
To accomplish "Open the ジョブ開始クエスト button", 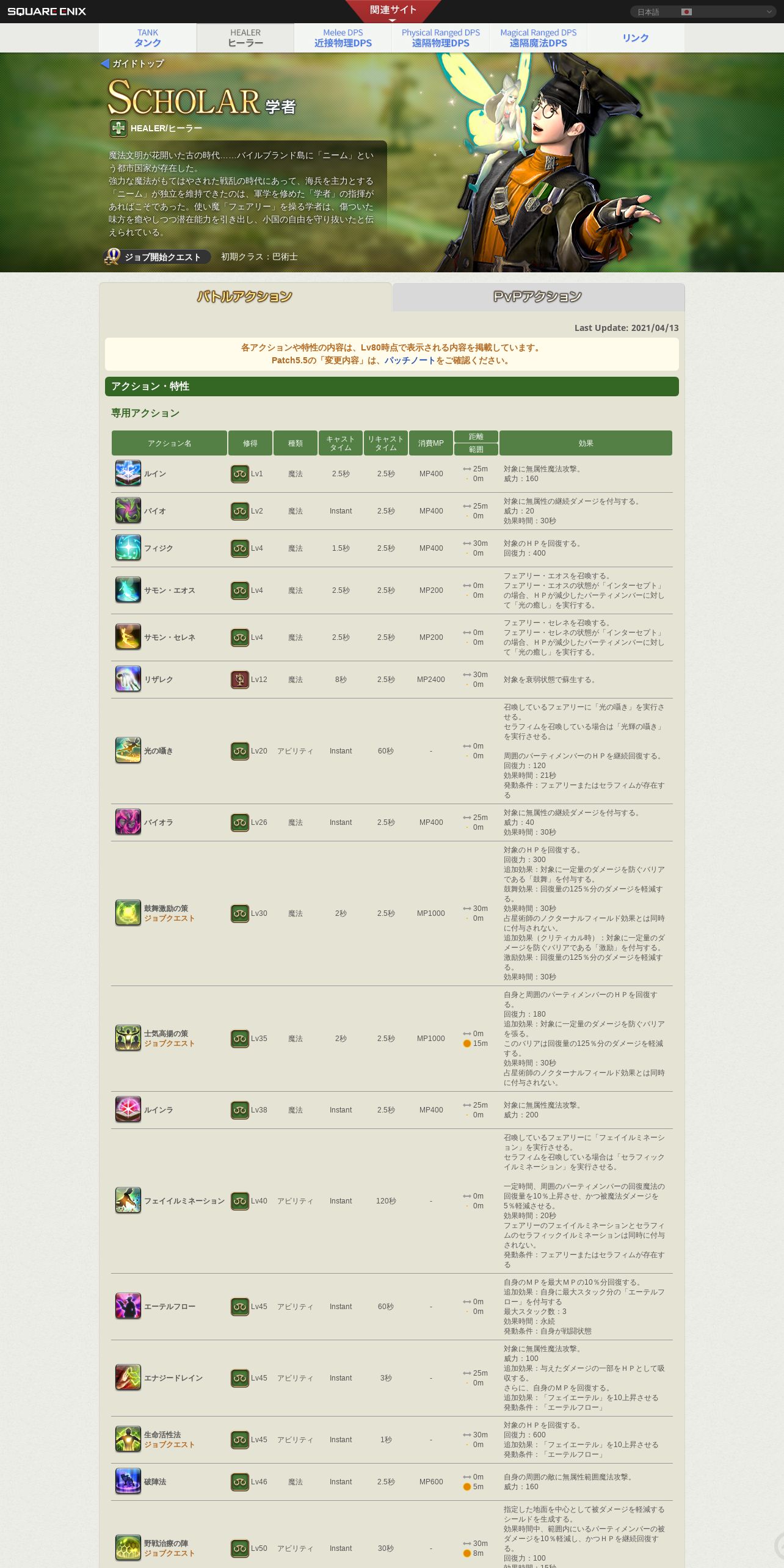I will pyautogui.click(x=158, y=257).
